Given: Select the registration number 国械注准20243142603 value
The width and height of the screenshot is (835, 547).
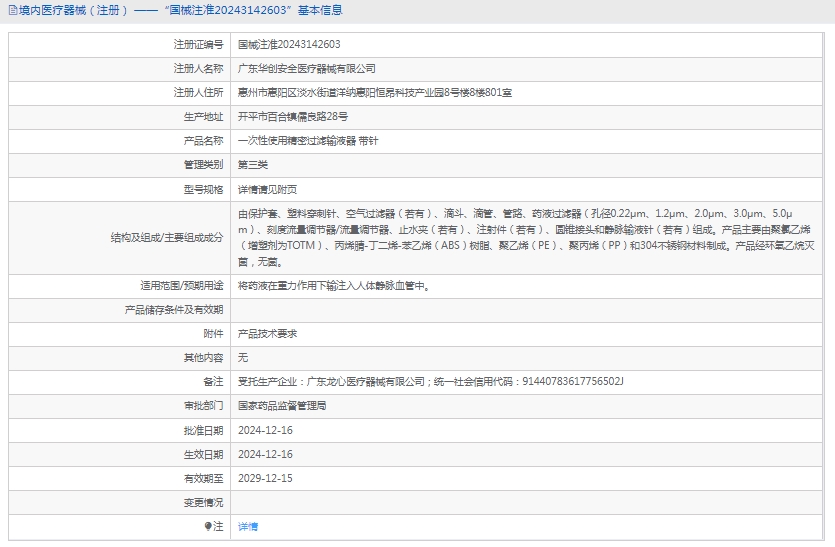Looking at the screenshot, I should tap(289, 45).
